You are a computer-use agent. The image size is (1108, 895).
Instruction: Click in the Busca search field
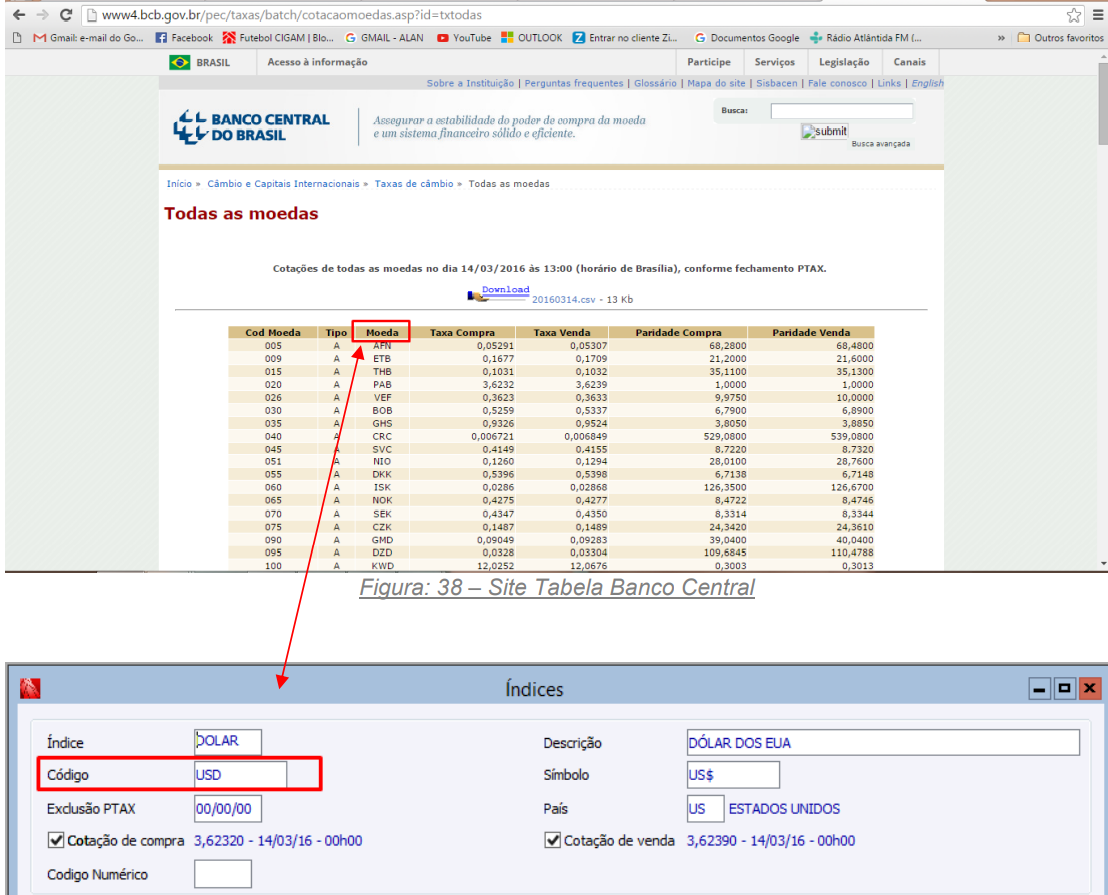pos(842,111)
